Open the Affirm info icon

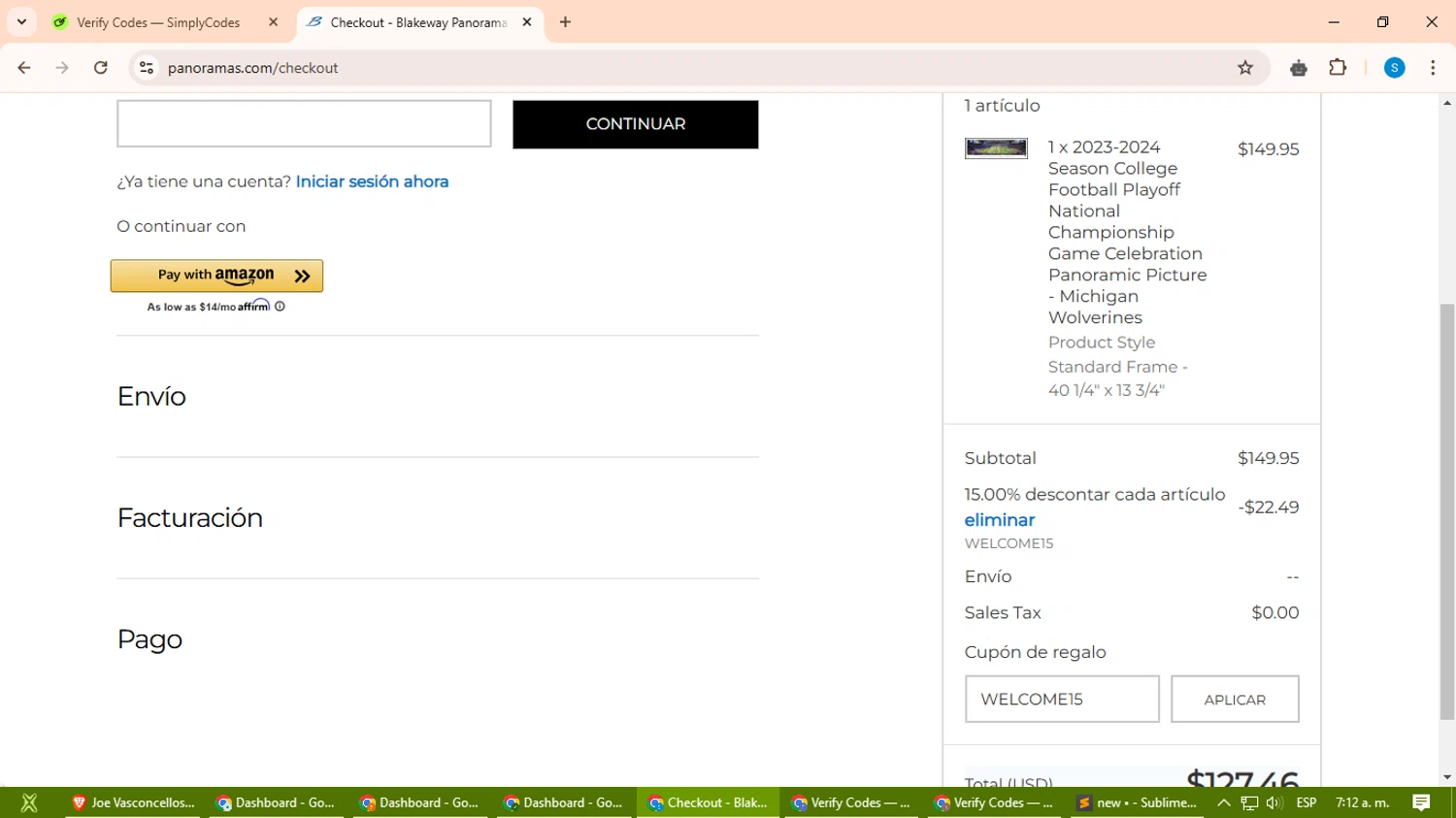pos(280,307)
